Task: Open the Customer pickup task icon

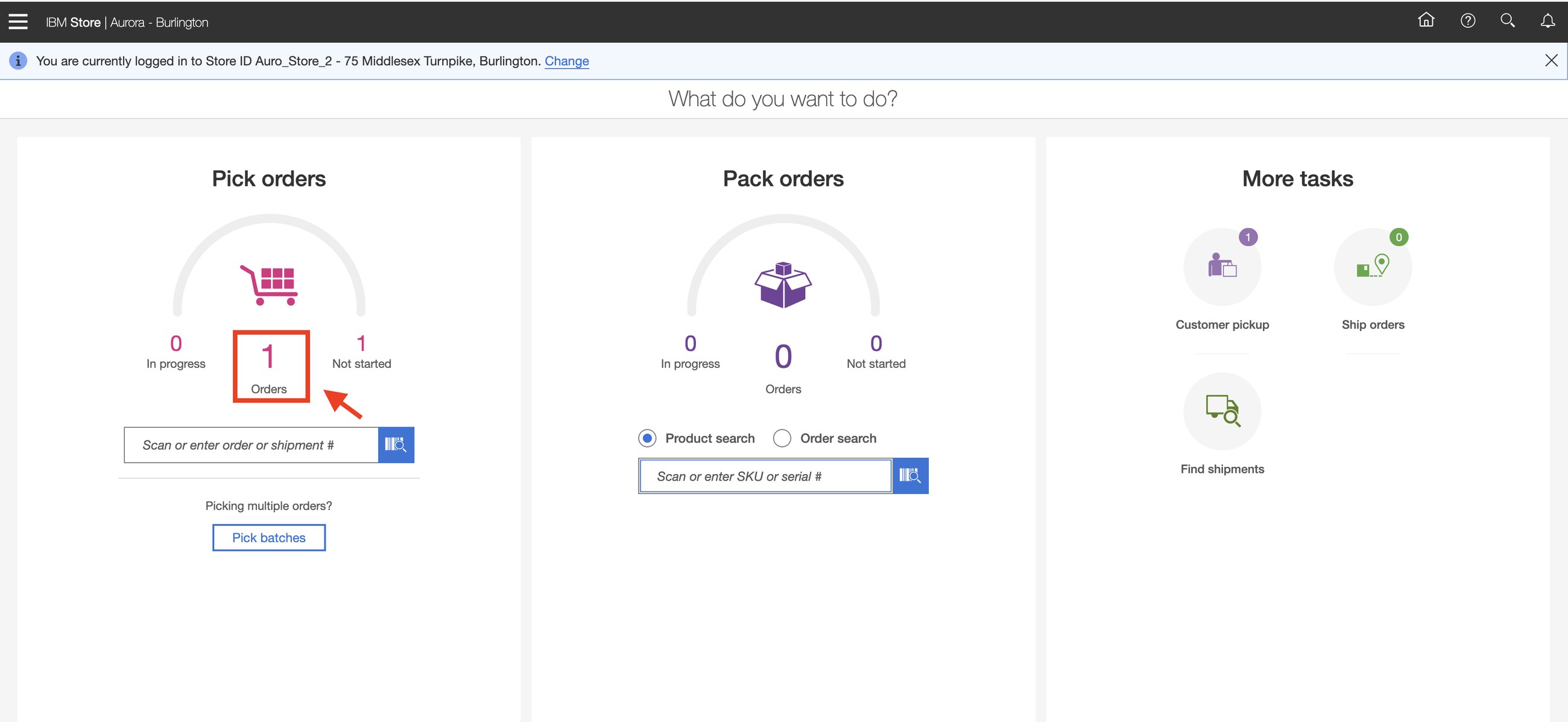Action: (x=1222, y=267)
